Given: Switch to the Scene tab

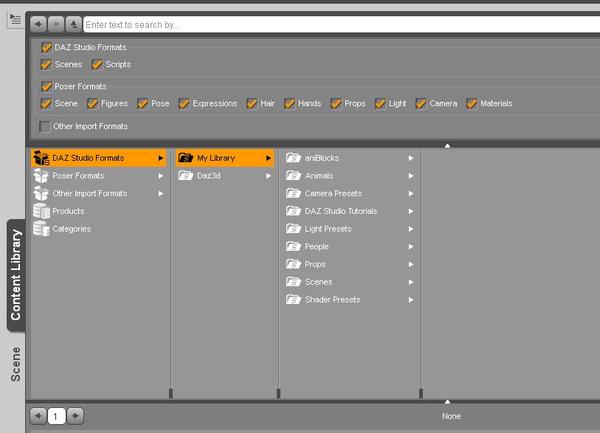Looking at the screenshot, I should 16,364.
